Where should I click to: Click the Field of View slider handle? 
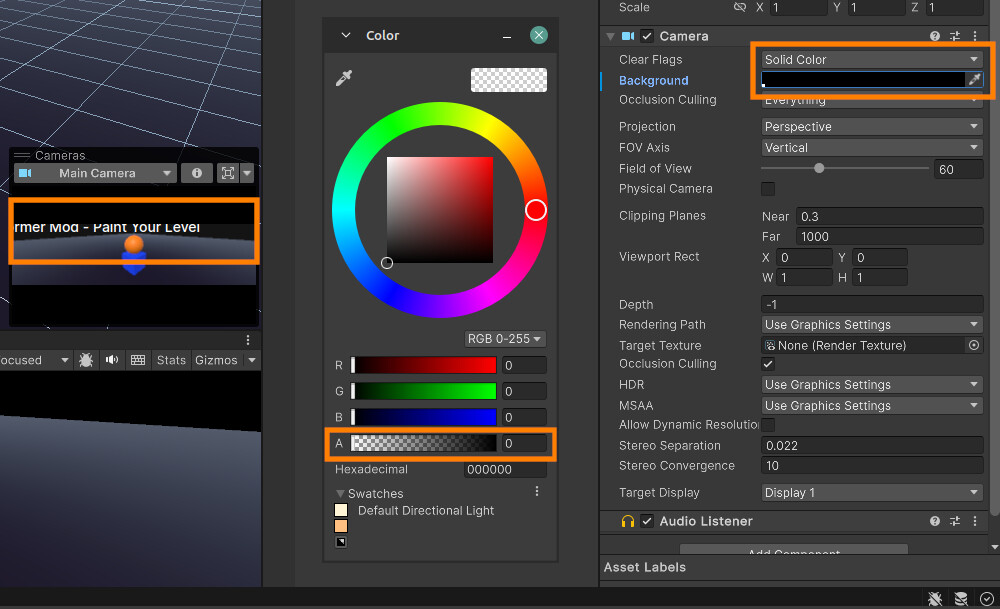coord(819,168)
